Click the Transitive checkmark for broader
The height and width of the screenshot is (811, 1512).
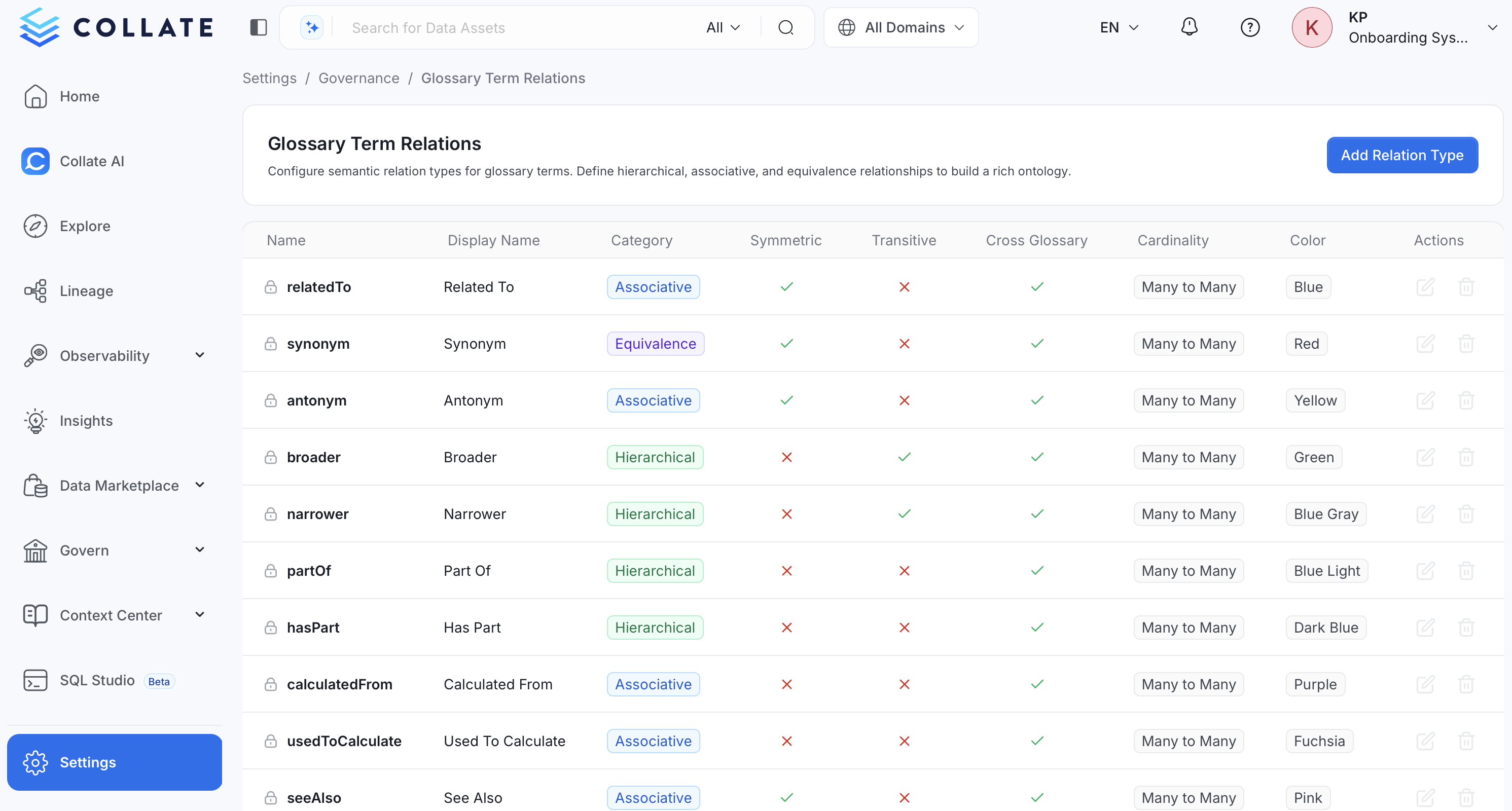click(905, 457)
